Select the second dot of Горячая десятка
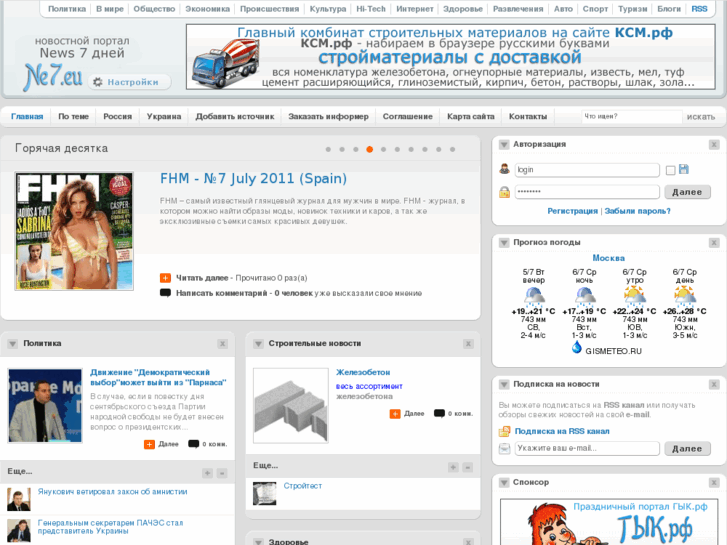Screen dimensions: 727x545 [x=342, y=149]
